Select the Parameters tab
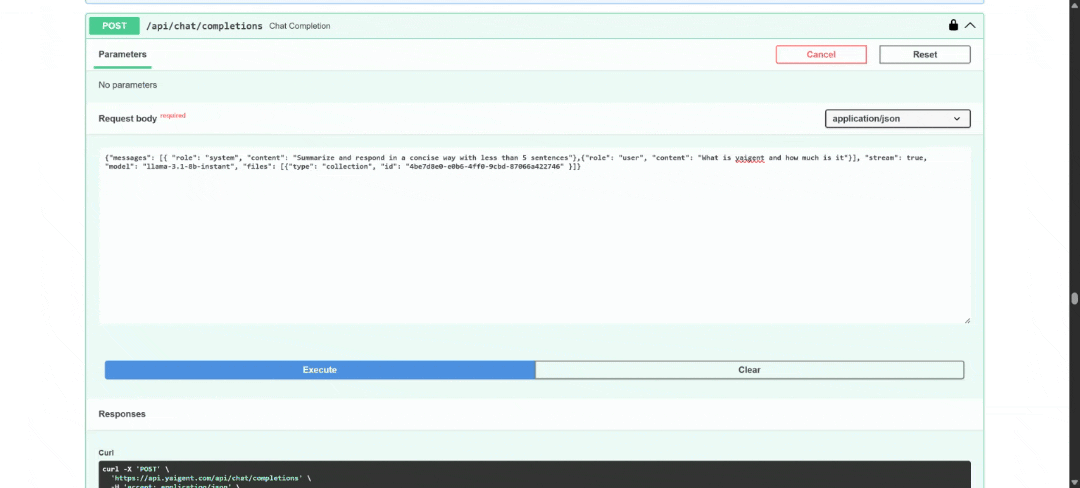 point(123,54)
